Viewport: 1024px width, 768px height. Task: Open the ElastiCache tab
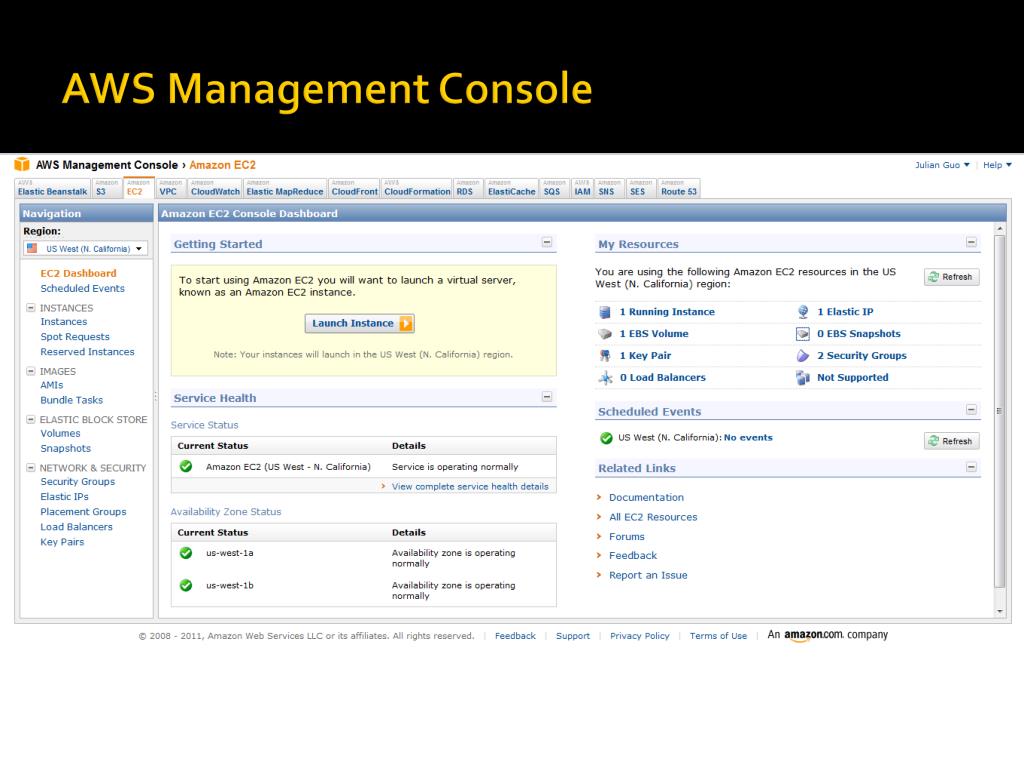(x=512, y=189)
